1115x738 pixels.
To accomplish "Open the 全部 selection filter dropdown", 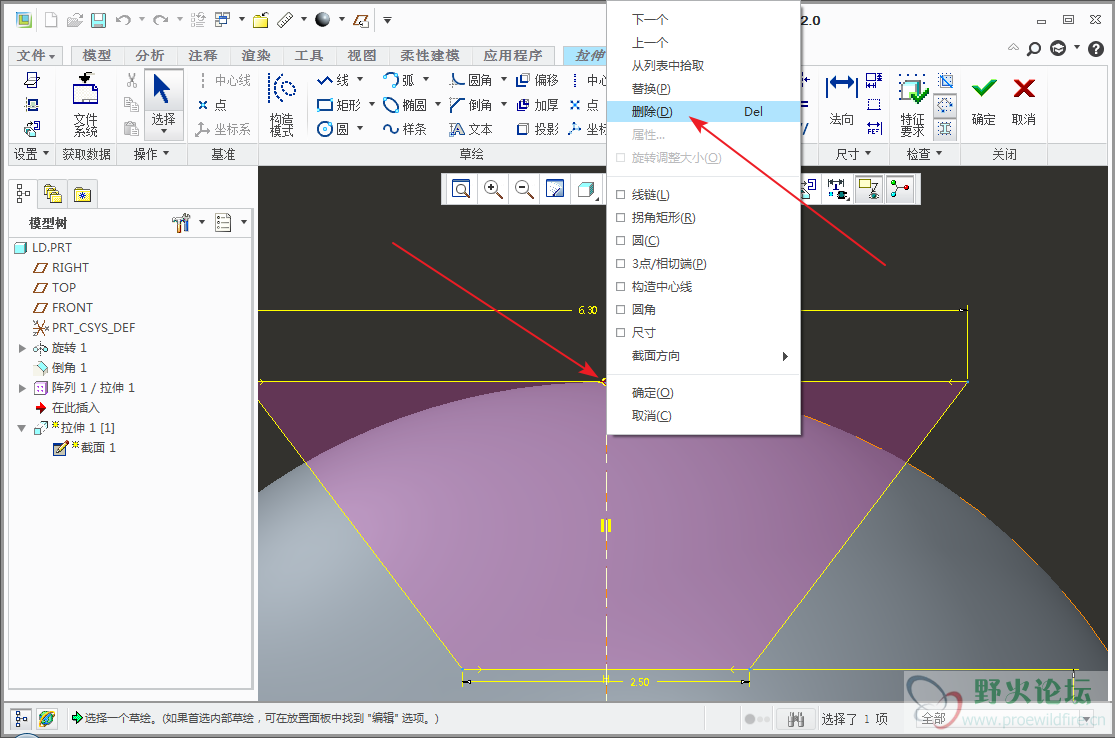I will click(x=1004, y=720).
